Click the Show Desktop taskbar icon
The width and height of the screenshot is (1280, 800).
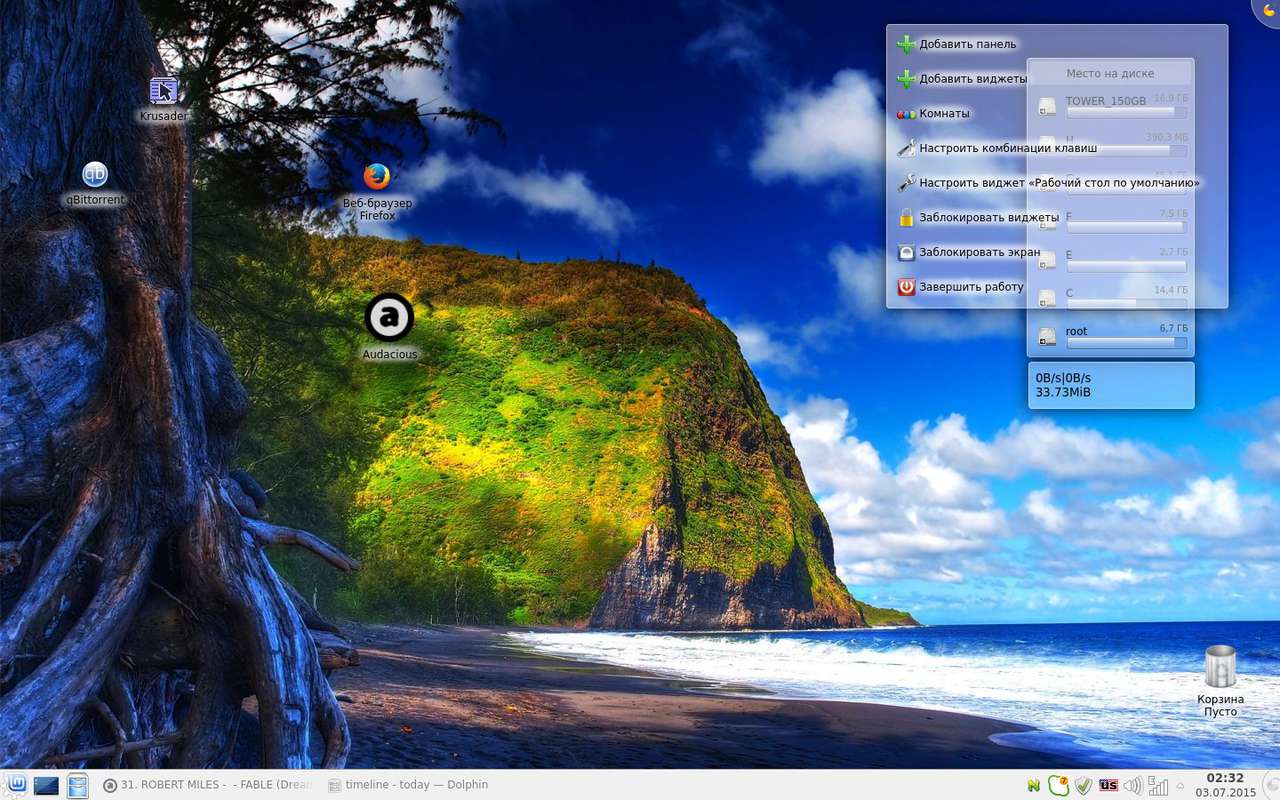point(46,785)
